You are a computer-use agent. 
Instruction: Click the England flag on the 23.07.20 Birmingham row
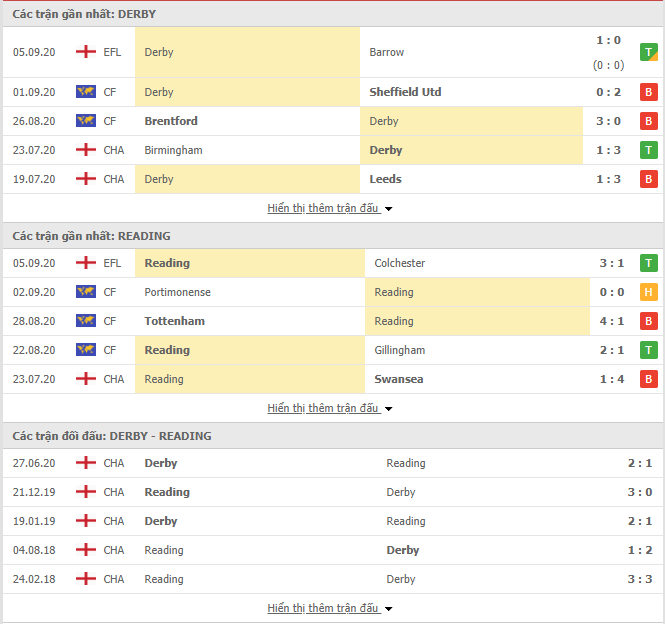pyautogui.click(x=86, y=150)
